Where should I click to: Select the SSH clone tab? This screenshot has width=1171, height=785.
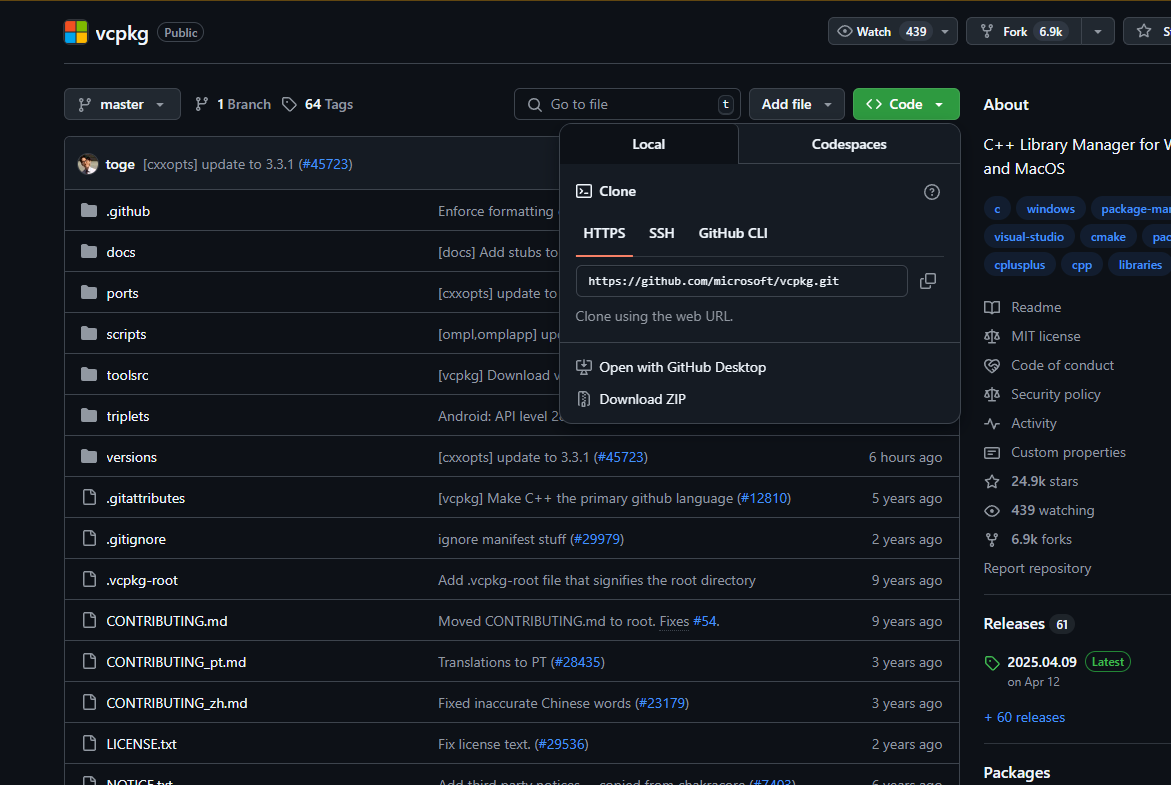tap(662, 234)
